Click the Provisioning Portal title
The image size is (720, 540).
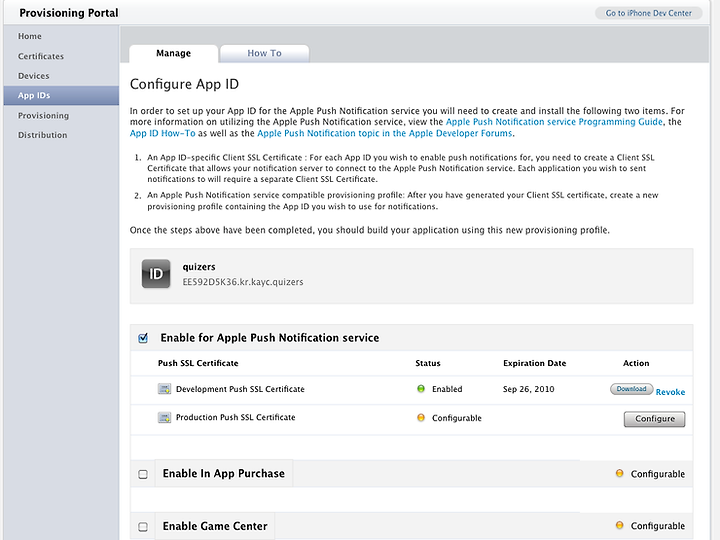pos(69,13)
